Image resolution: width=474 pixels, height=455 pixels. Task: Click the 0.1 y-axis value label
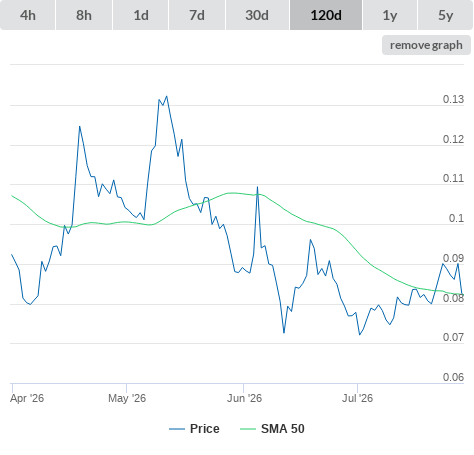[x=456, y=218]
